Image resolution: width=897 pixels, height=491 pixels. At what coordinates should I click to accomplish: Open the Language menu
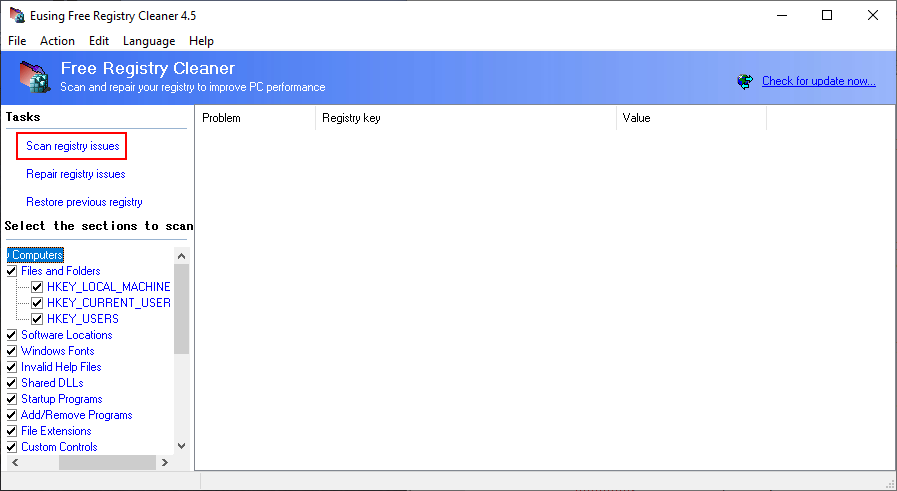(x=148, y=41)
